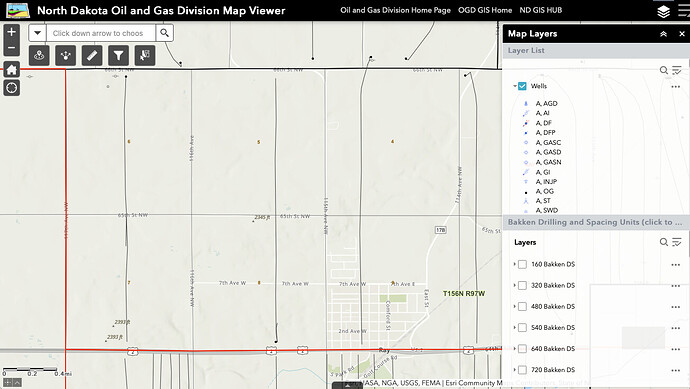Open Wells layer options menu
The width and height of the screenshot is (690, 389).
(x=676, y=87)
